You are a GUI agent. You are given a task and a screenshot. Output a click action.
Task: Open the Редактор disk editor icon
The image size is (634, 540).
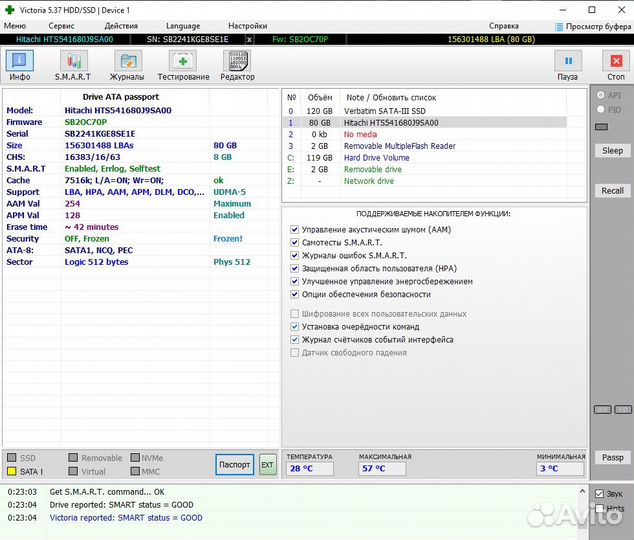tap(237, 65)
